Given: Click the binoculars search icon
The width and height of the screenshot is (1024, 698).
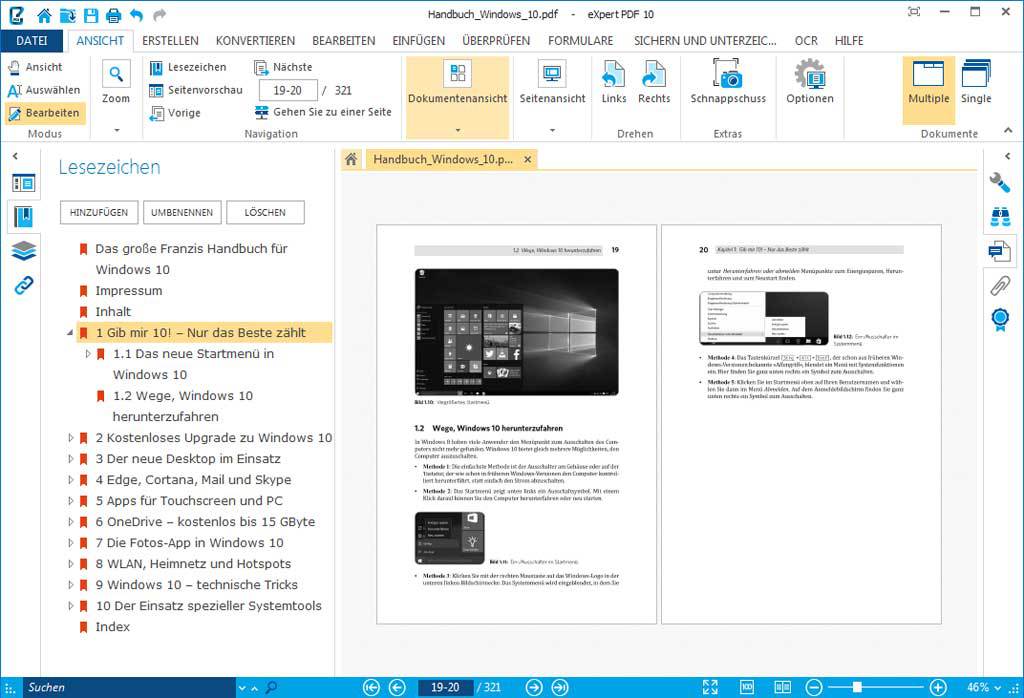Looking at the screenshot, I should 999,216.
